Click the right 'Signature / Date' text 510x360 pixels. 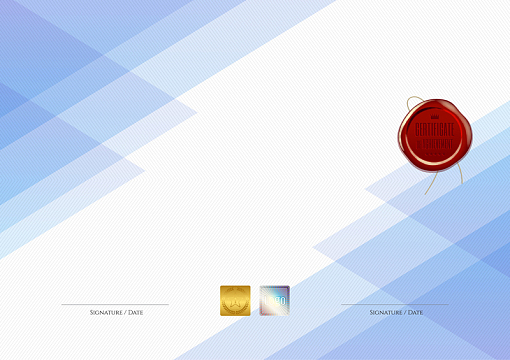[x=396, y=313]
